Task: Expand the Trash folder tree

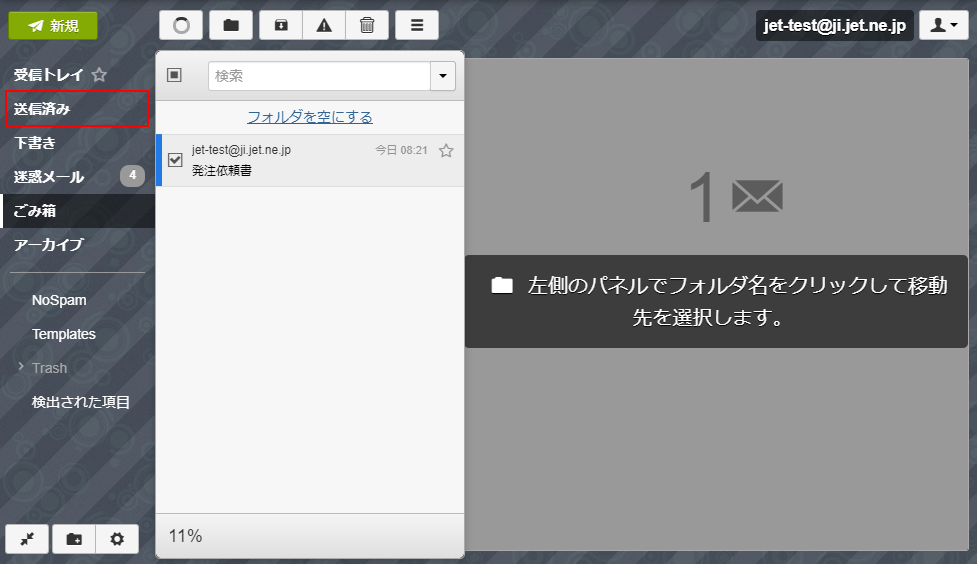Action: (21, 368)
